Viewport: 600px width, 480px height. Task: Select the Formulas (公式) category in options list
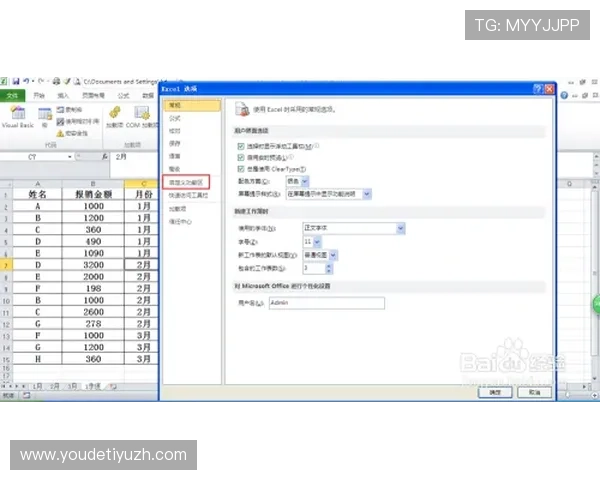(x=175, y=117)
